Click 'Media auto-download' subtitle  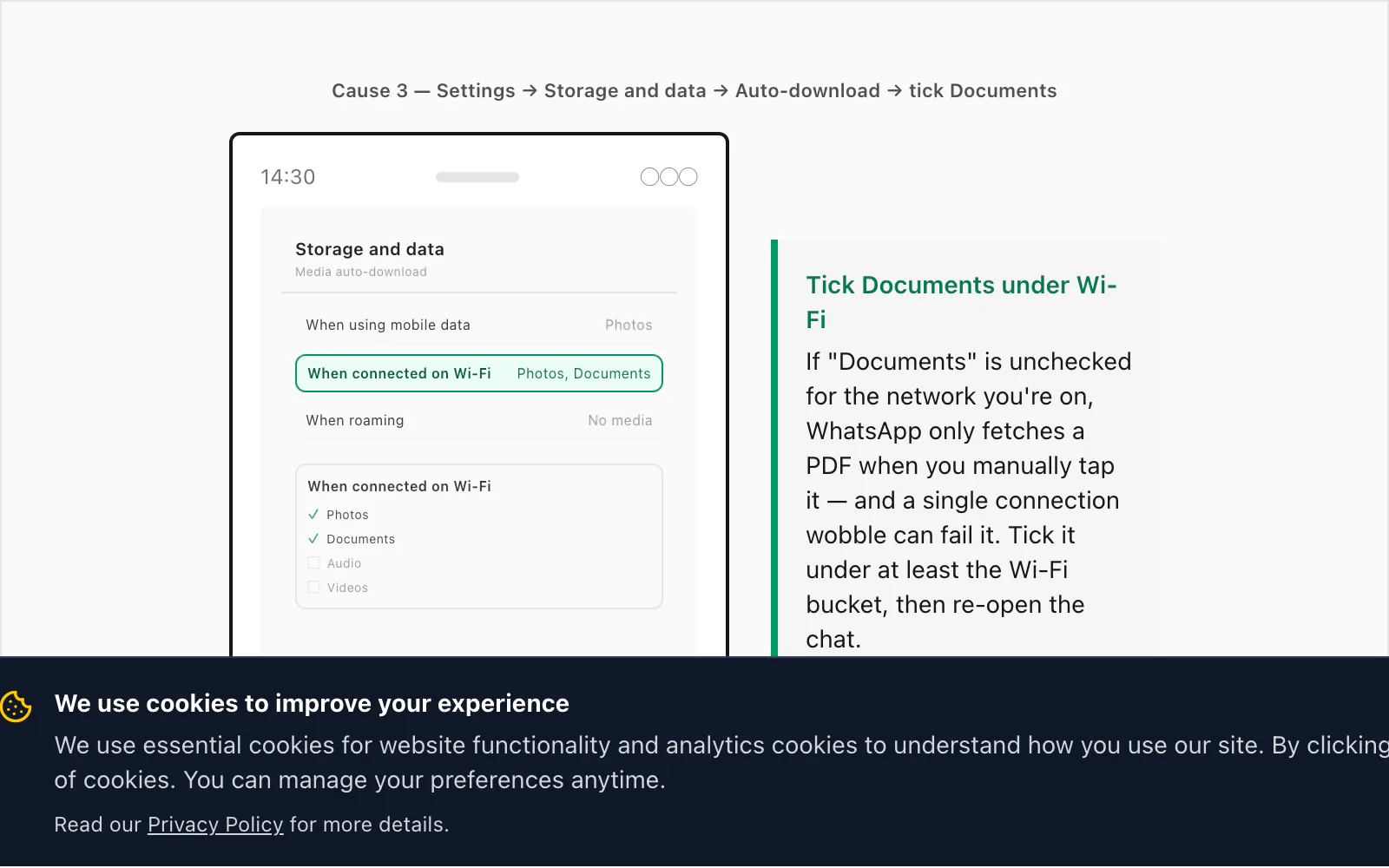pos(361,272)
